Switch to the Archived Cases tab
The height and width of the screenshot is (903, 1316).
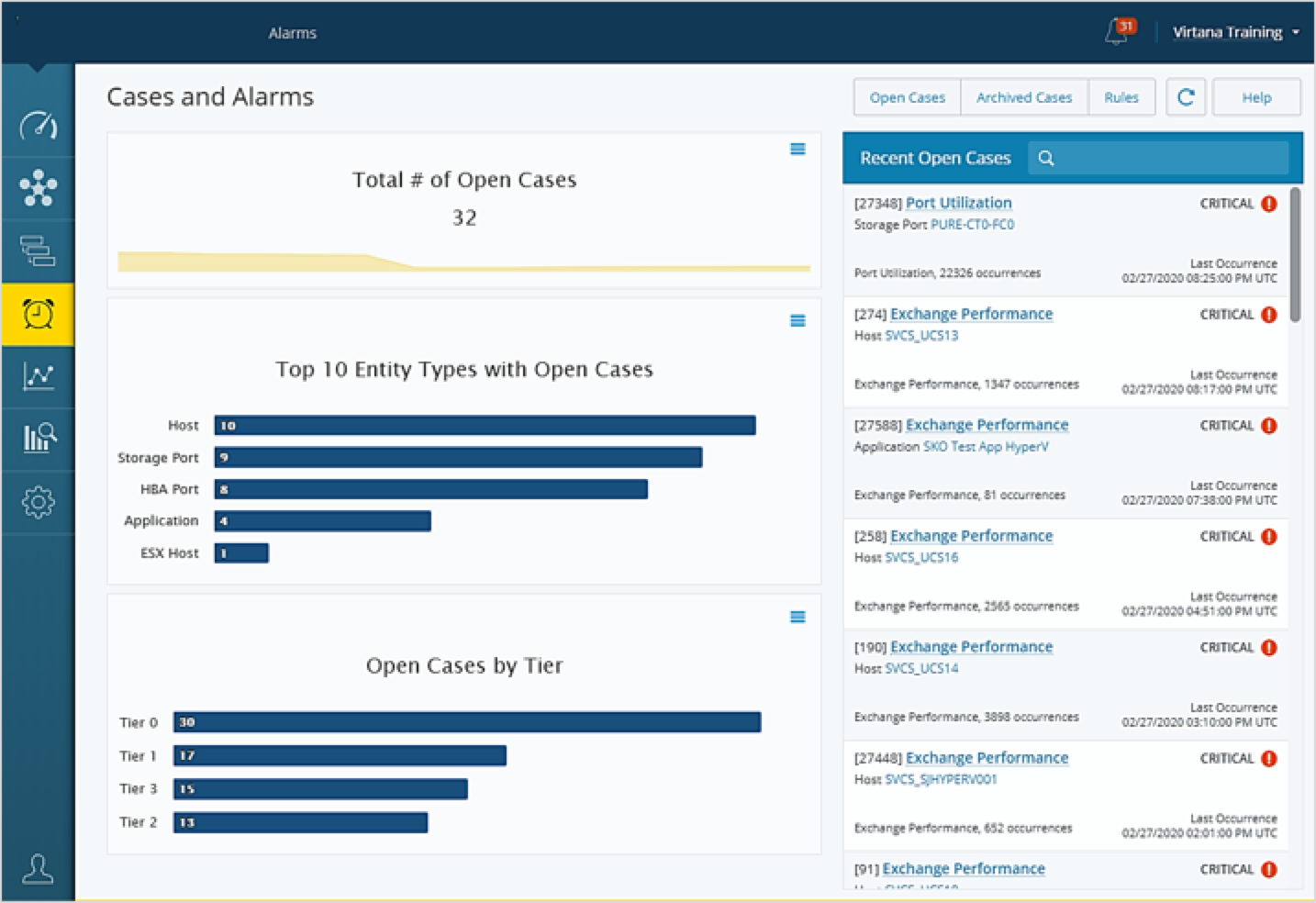coord(1024,97)
